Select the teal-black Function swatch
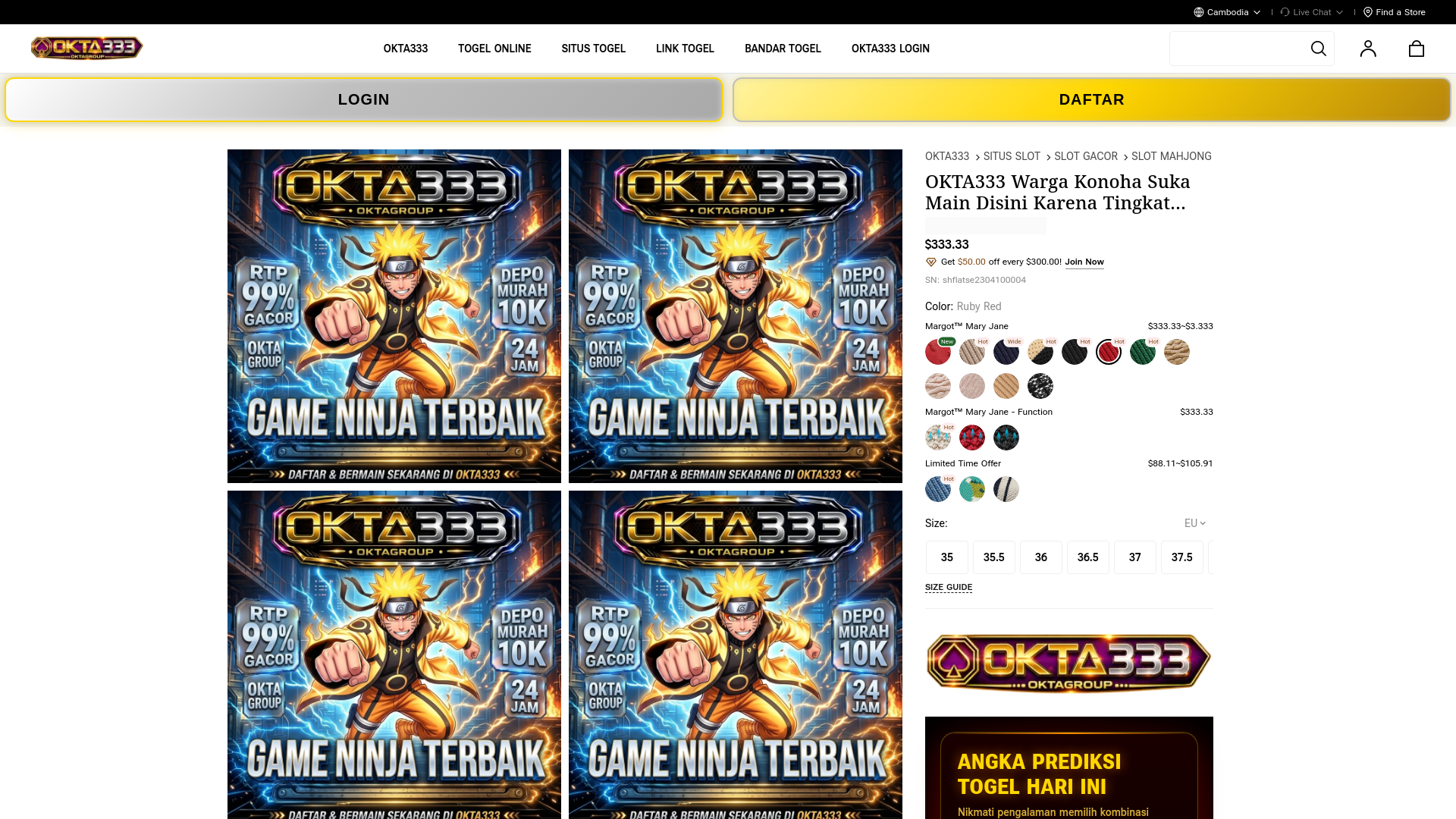1456x819 pixels. click(x=1006, y=438)
